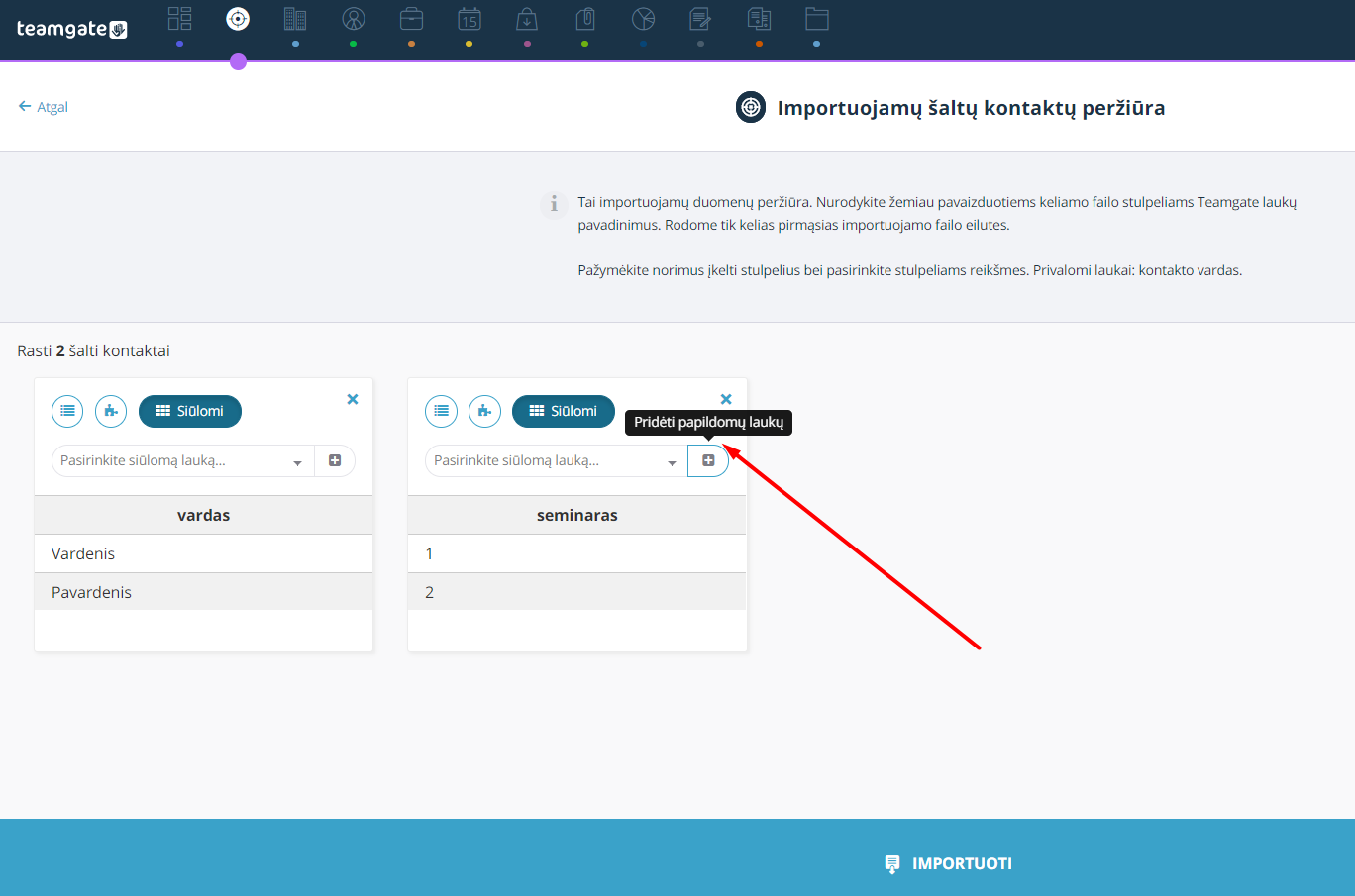Add an additional field in vardas column
The width and height of the screenshot is (1355, 896).
tap(335, 460)
